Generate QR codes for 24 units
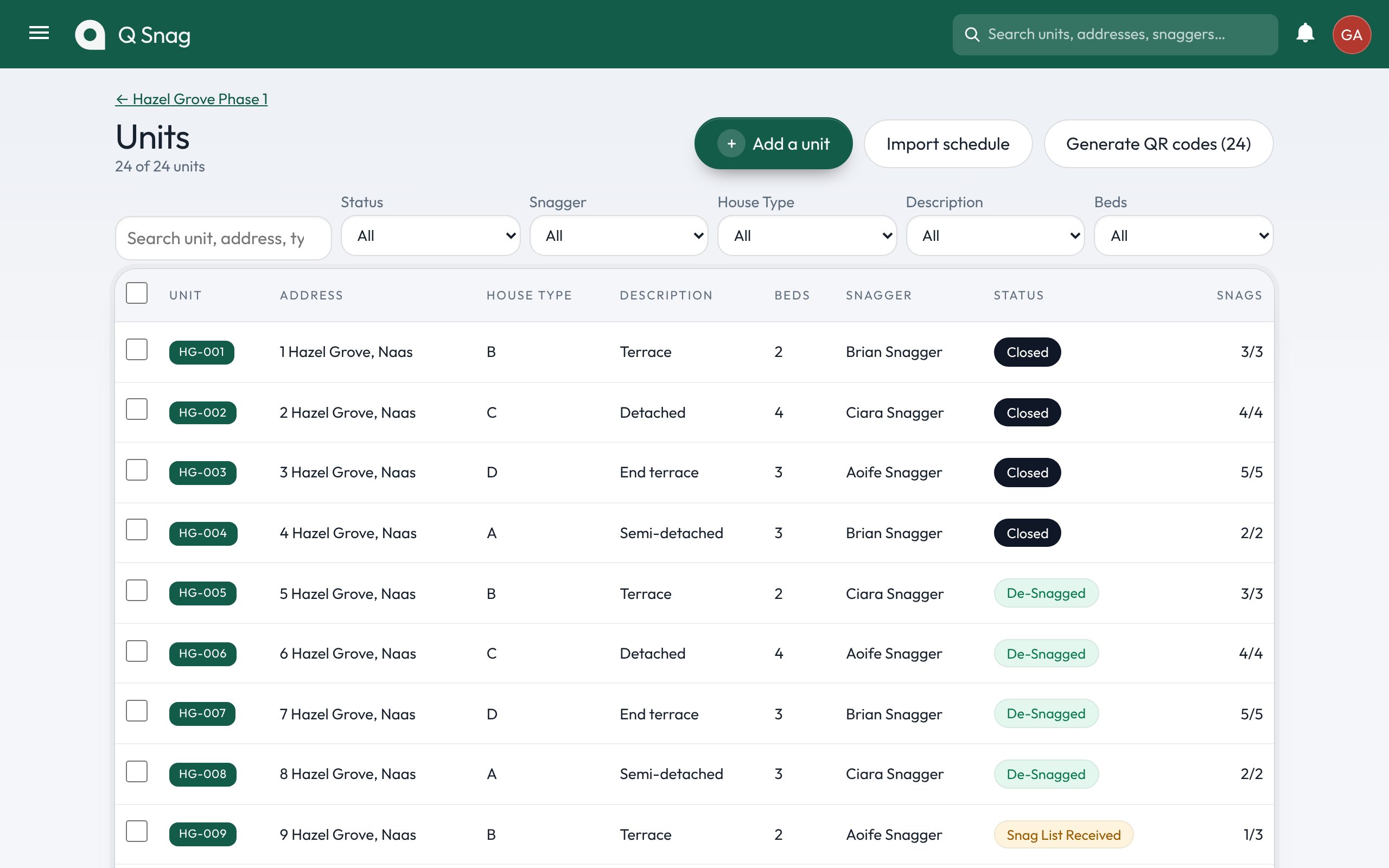 click(x=1158, y=144)
